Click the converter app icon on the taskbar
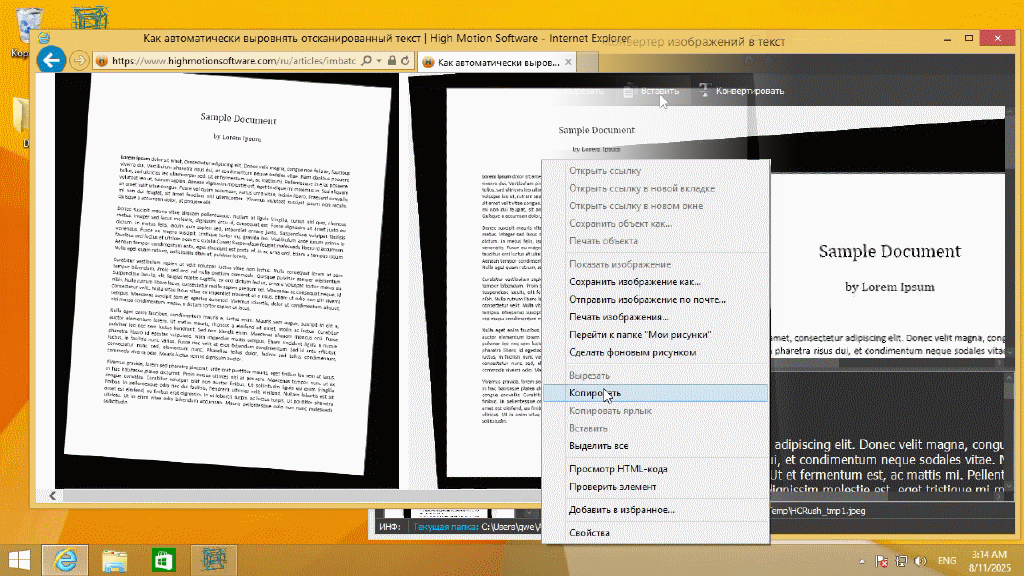The width and height of the screenshot is (1024, 576). click(214, 560)
